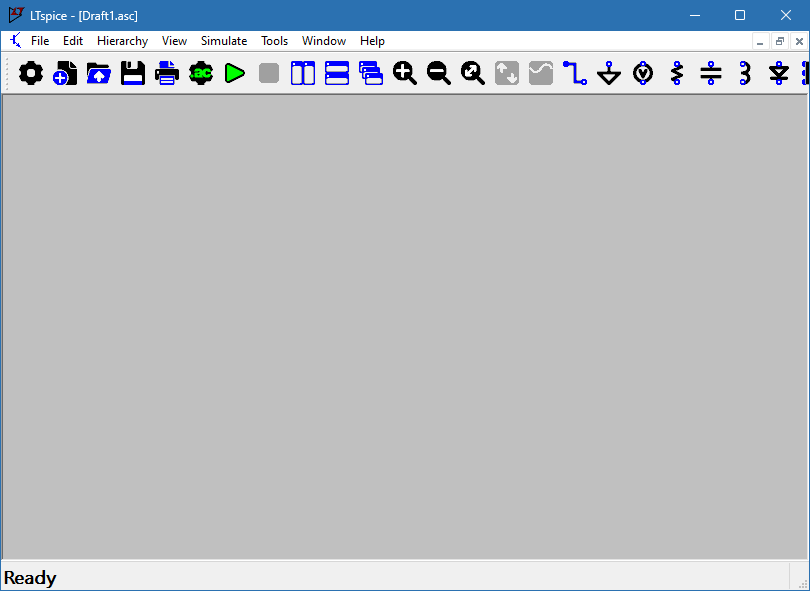The image size is (810, 591).
Task: Place a diode component
Action: pos(778,73)
